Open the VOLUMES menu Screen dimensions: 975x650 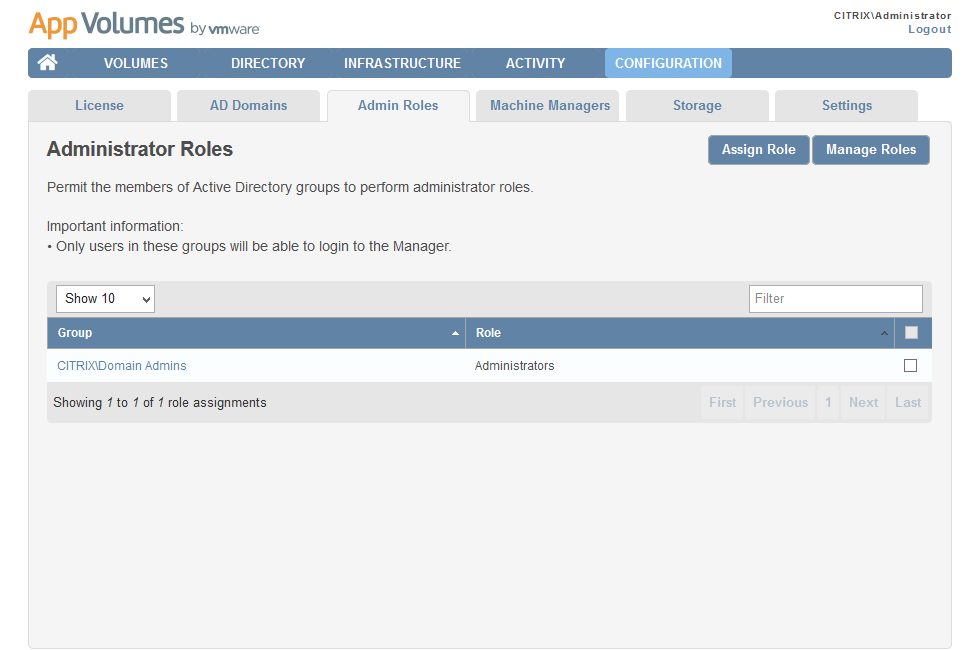tap(136, 63)
